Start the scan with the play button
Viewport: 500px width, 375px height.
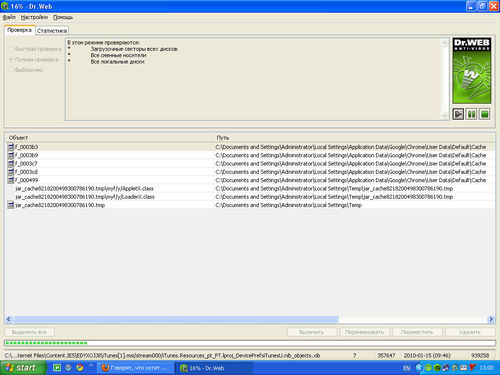point(458,114)
